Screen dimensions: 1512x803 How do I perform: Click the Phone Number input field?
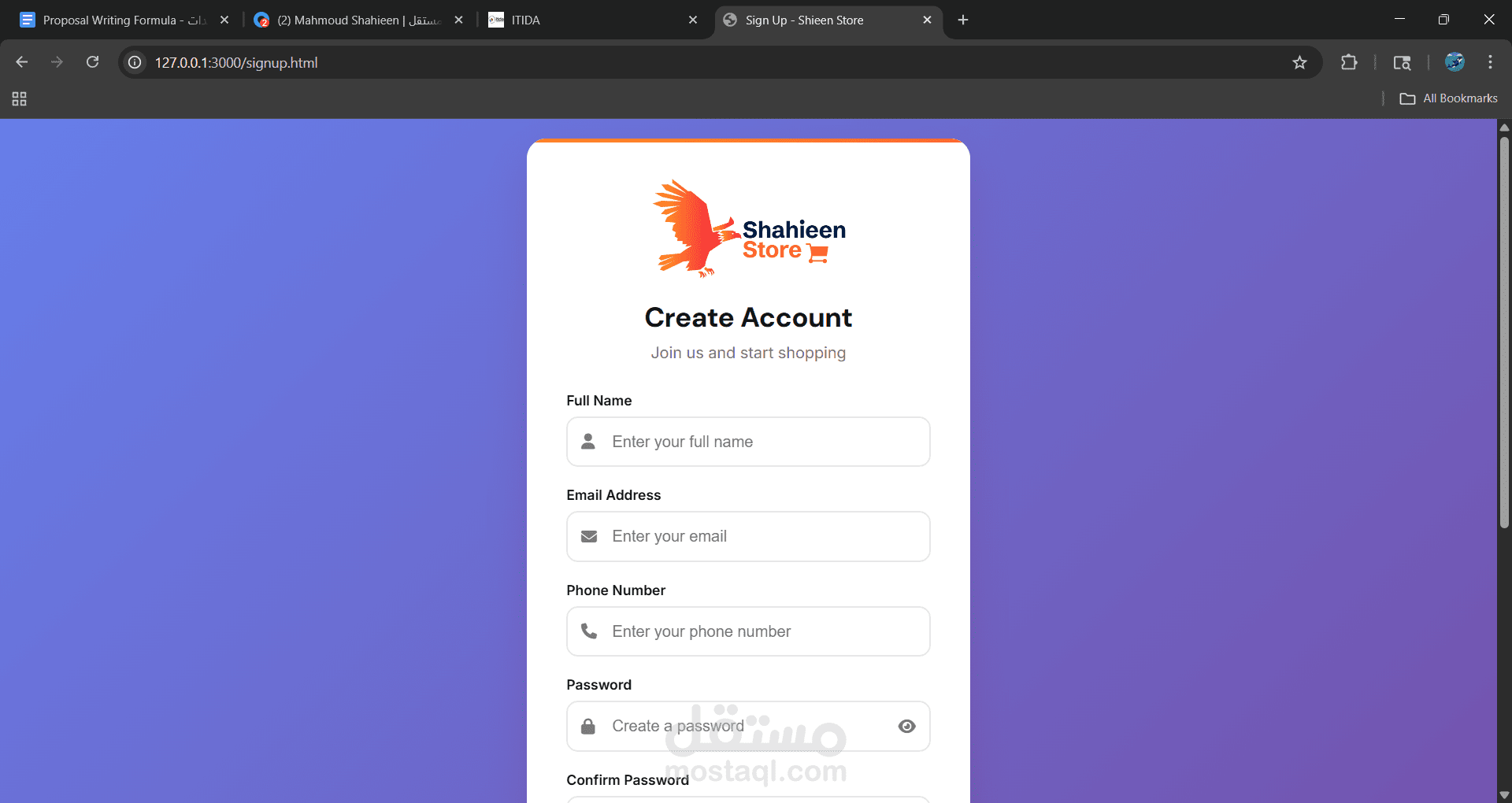[748, 631]
